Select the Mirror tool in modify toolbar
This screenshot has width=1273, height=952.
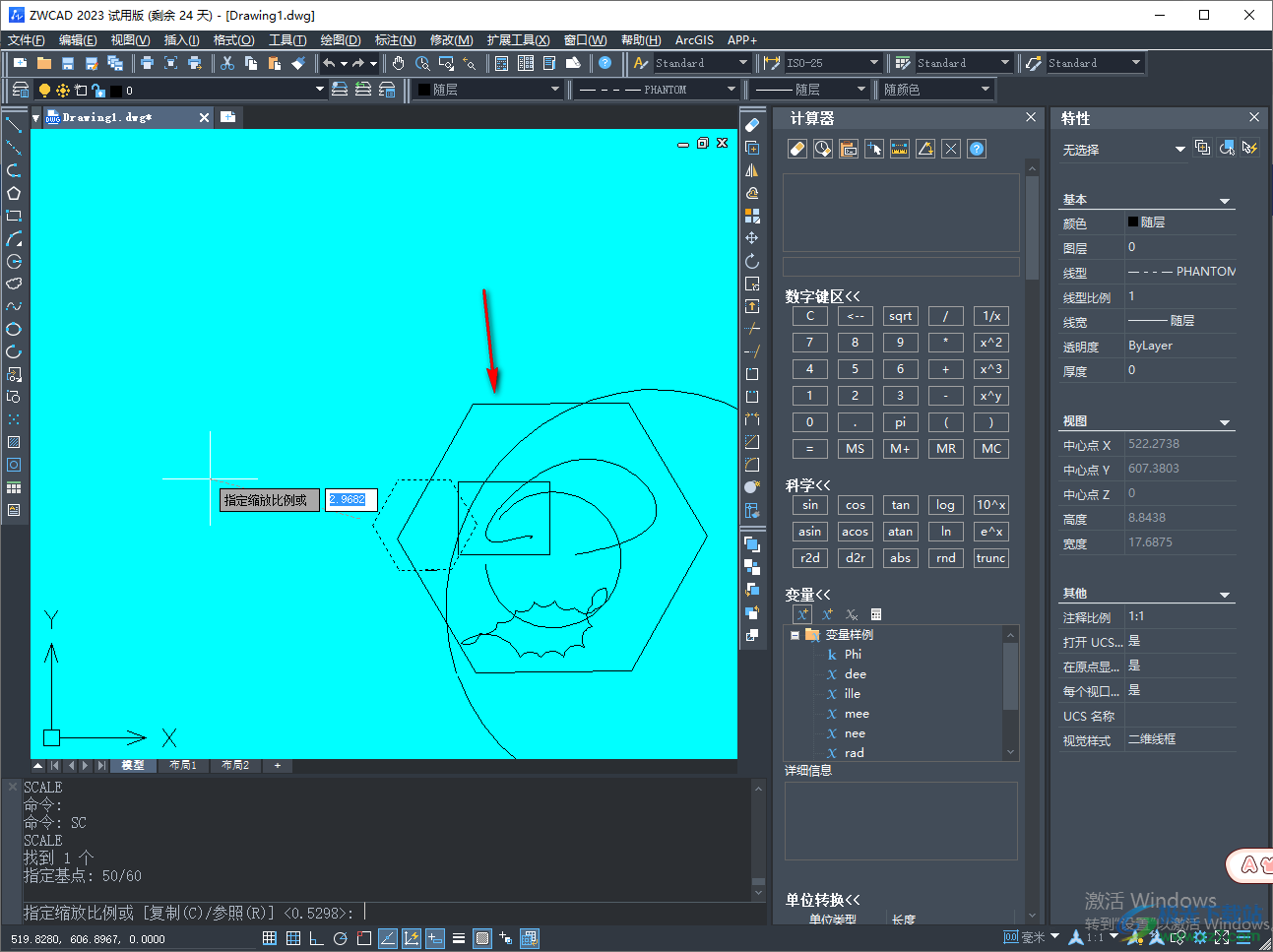pos(752,170)
